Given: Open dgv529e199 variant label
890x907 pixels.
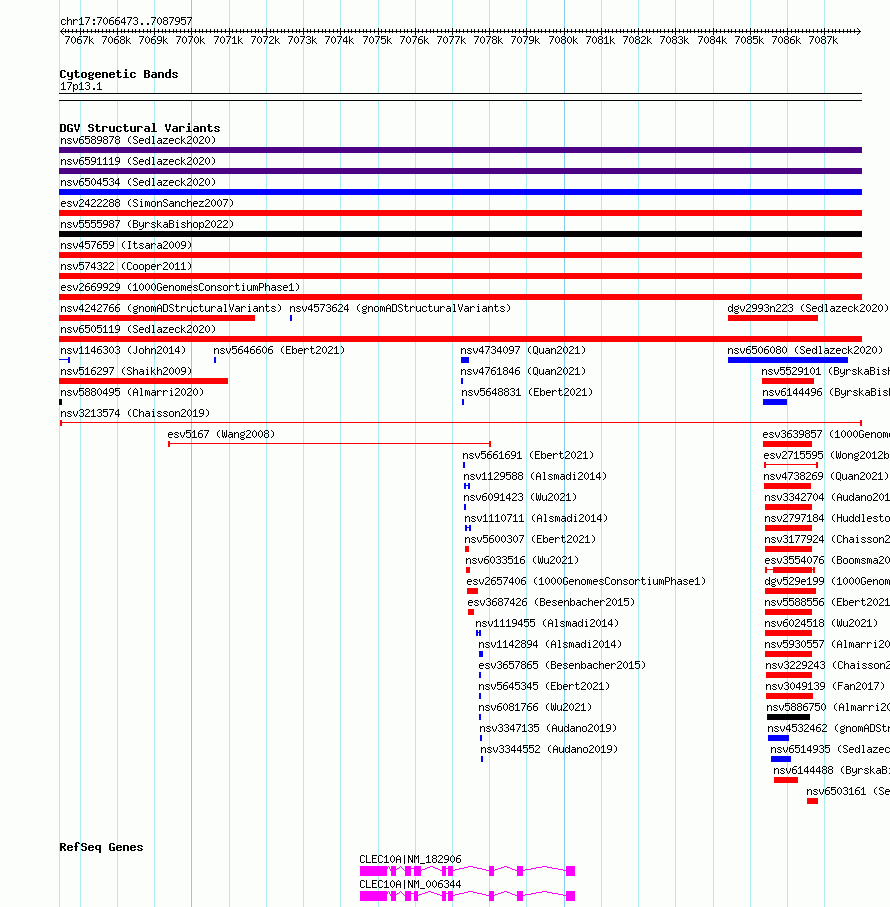Looking at the screenshot, I should pos(827,582).
